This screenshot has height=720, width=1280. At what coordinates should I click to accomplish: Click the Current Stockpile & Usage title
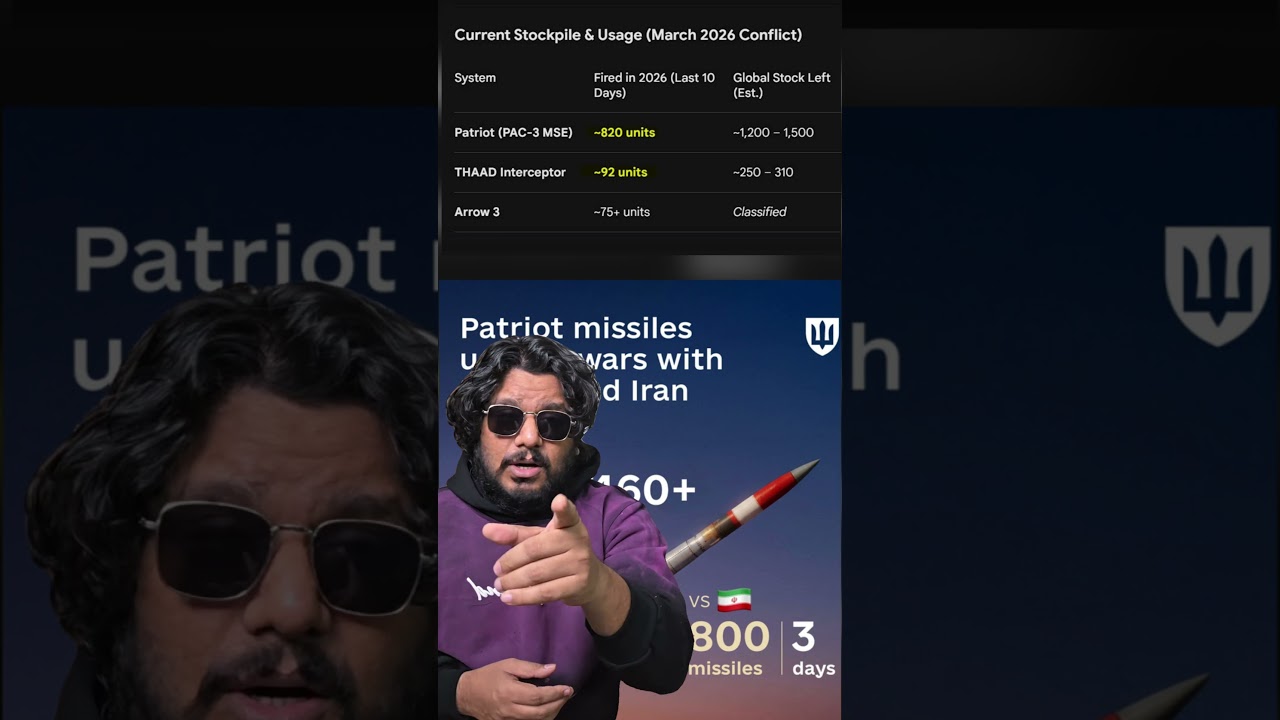click(x=628, y=34)
